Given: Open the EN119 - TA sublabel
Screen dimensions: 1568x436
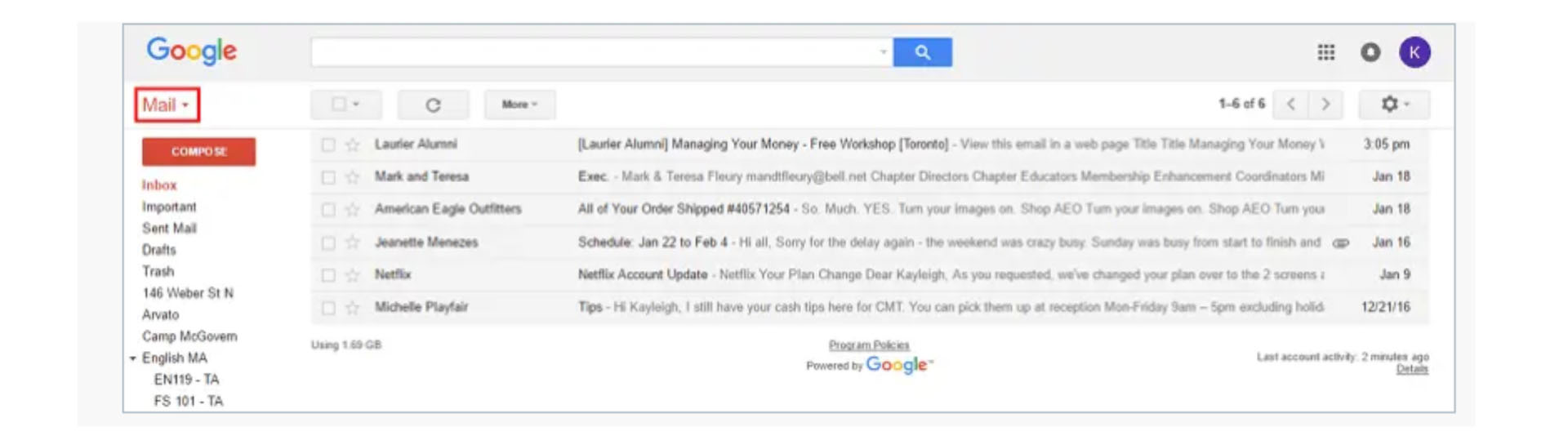Looking at the screenshot, I should pos(186,380).
